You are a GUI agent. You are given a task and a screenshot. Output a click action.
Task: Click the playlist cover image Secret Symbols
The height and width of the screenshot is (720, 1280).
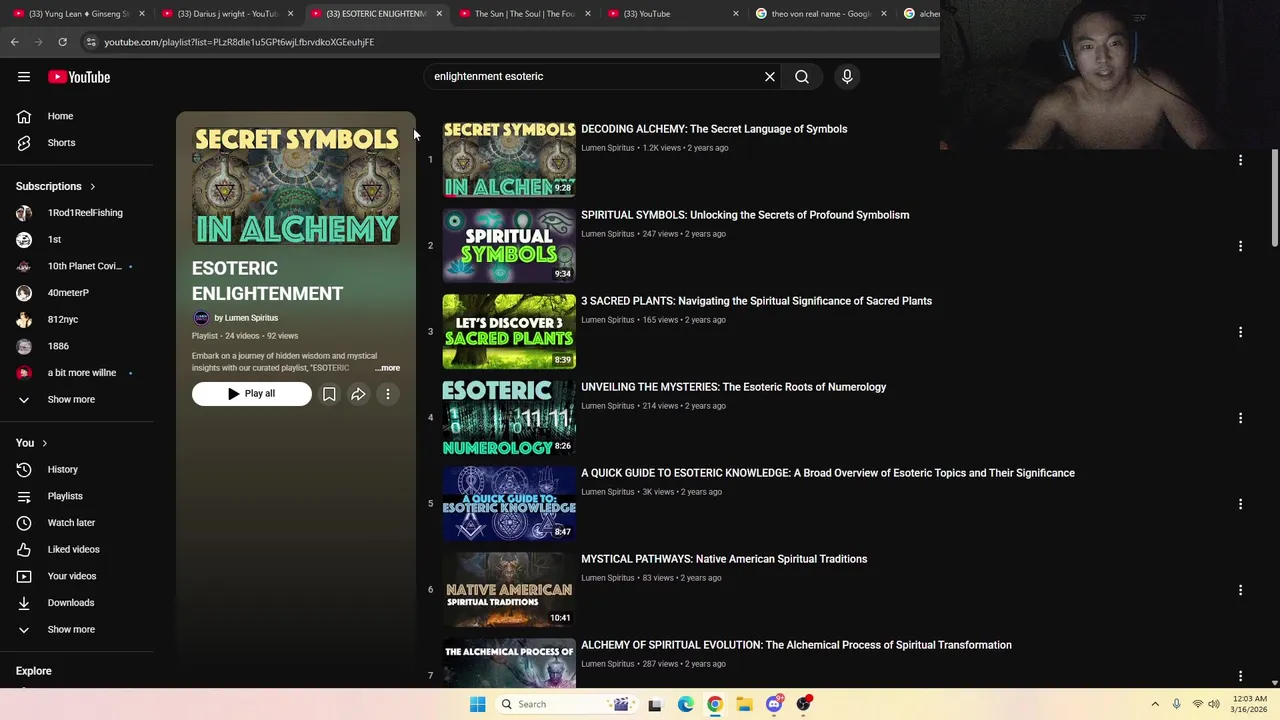(x=296, y=187)
